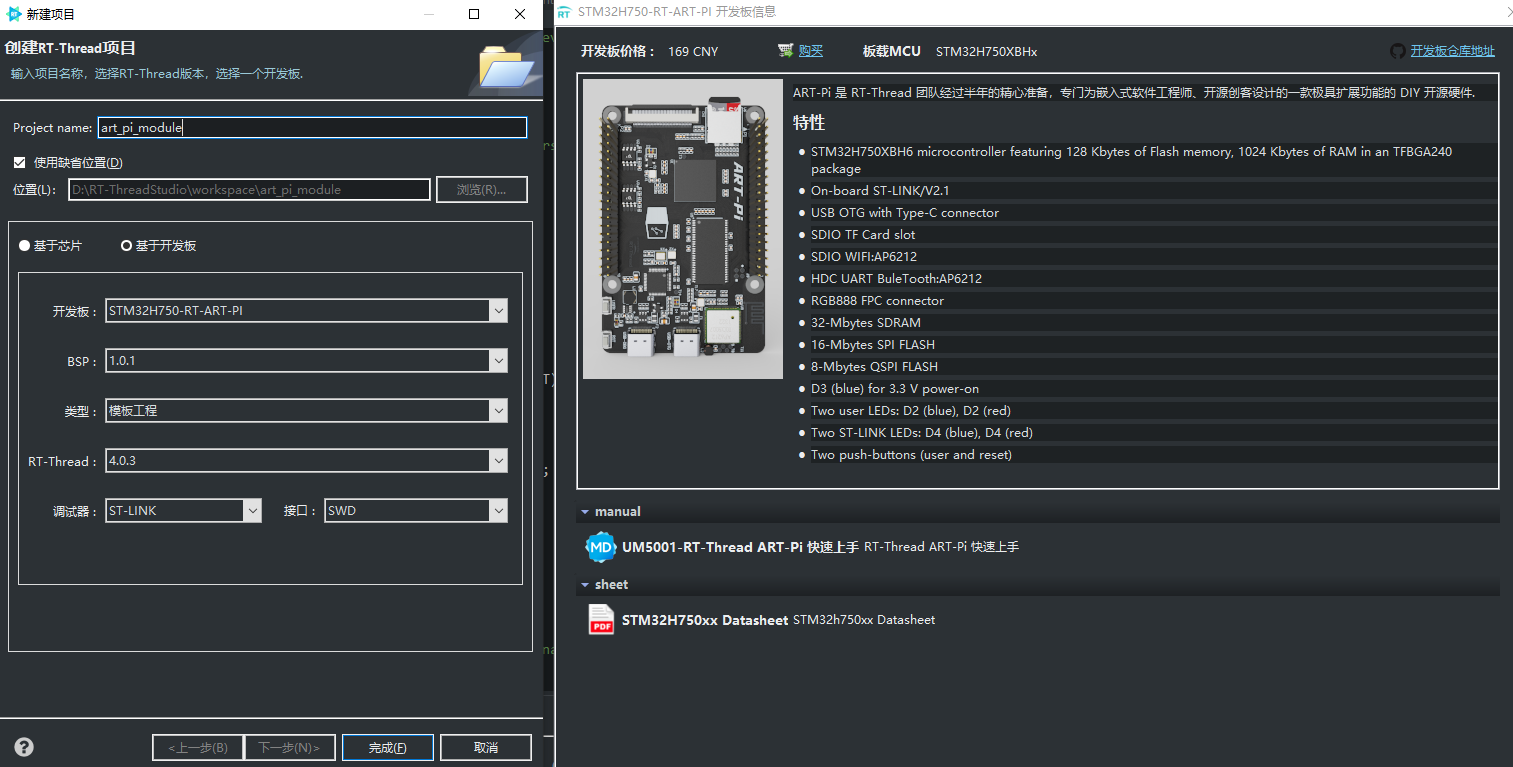Screen dimensions: 1513x767
Task: Toggle the use default location checkbox
Action: (x=19, y=162)
